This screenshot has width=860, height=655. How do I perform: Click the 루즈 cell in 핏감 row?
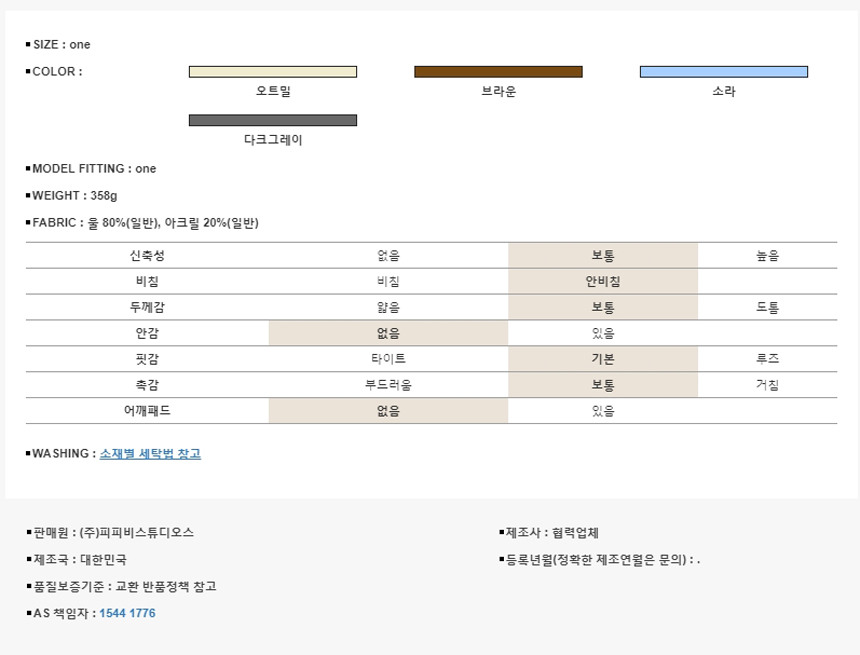767,359
